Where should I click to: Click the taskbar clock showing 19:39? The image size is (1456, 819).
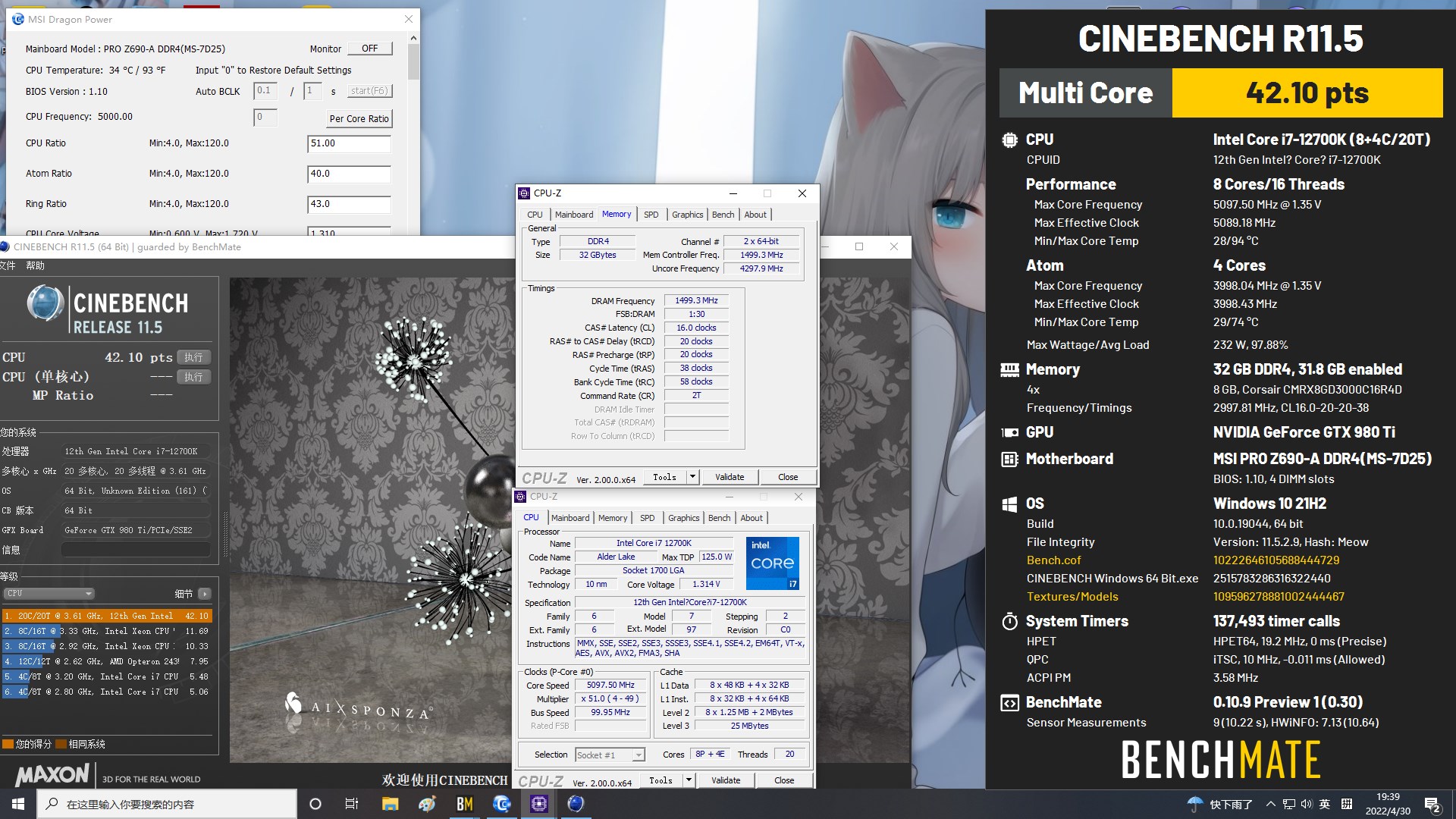(1388, 804)
